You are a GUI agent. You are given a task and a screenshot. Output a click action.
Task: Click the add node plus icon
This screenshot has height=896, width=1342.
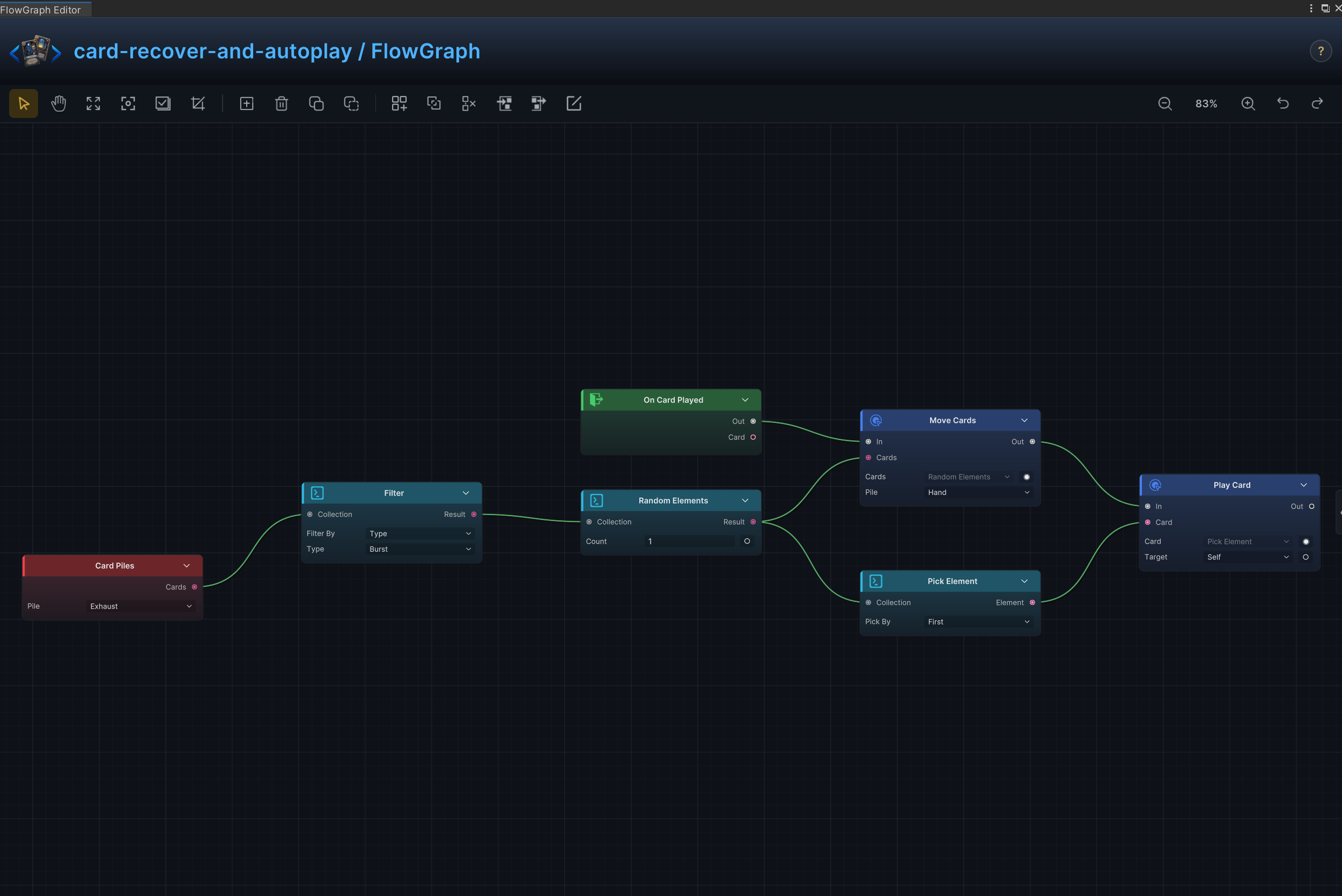tap(246, 103)
